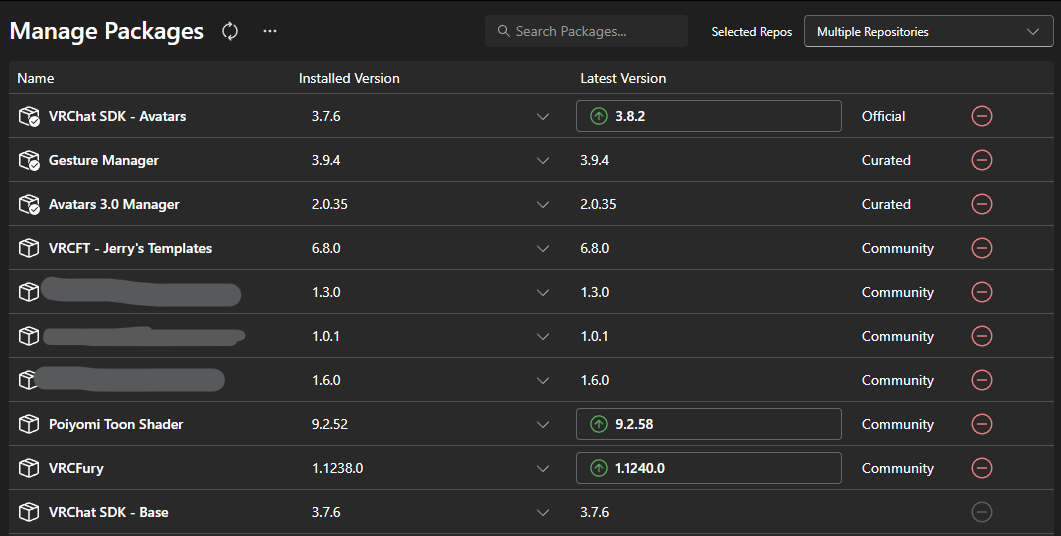Open version dropdown for VRCFury
The height and width of the screenshot is (536, 1061).
(x=543, y=468)
